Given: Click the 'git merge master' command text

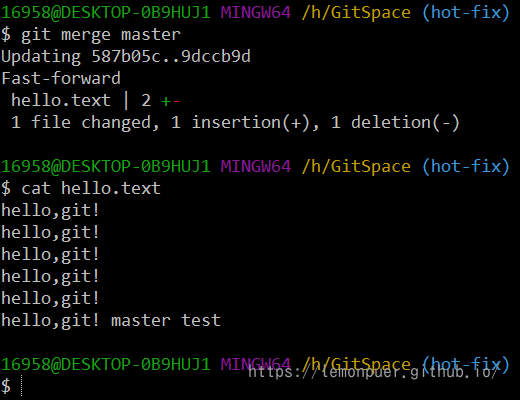Looking at the screenshot, I should click(x=101, y=35).
